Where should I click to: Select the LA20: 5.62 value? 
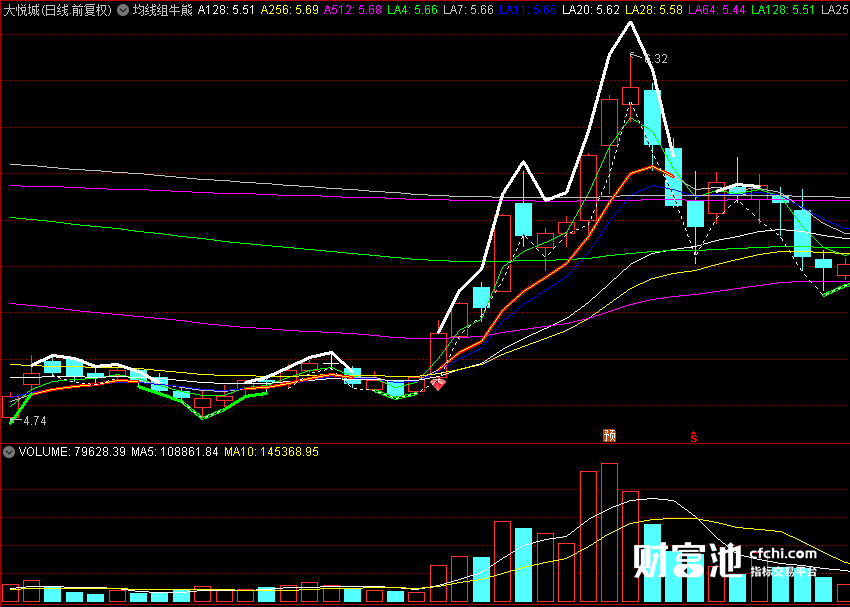tap(591, 10)
